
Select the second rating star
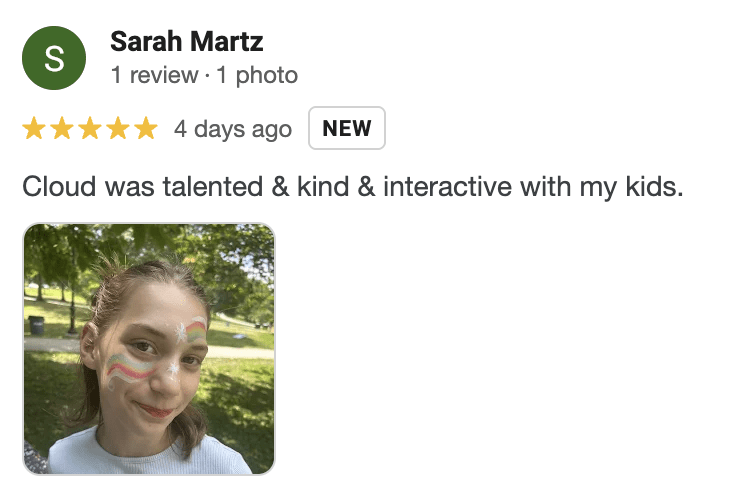[x=62, y=128]
